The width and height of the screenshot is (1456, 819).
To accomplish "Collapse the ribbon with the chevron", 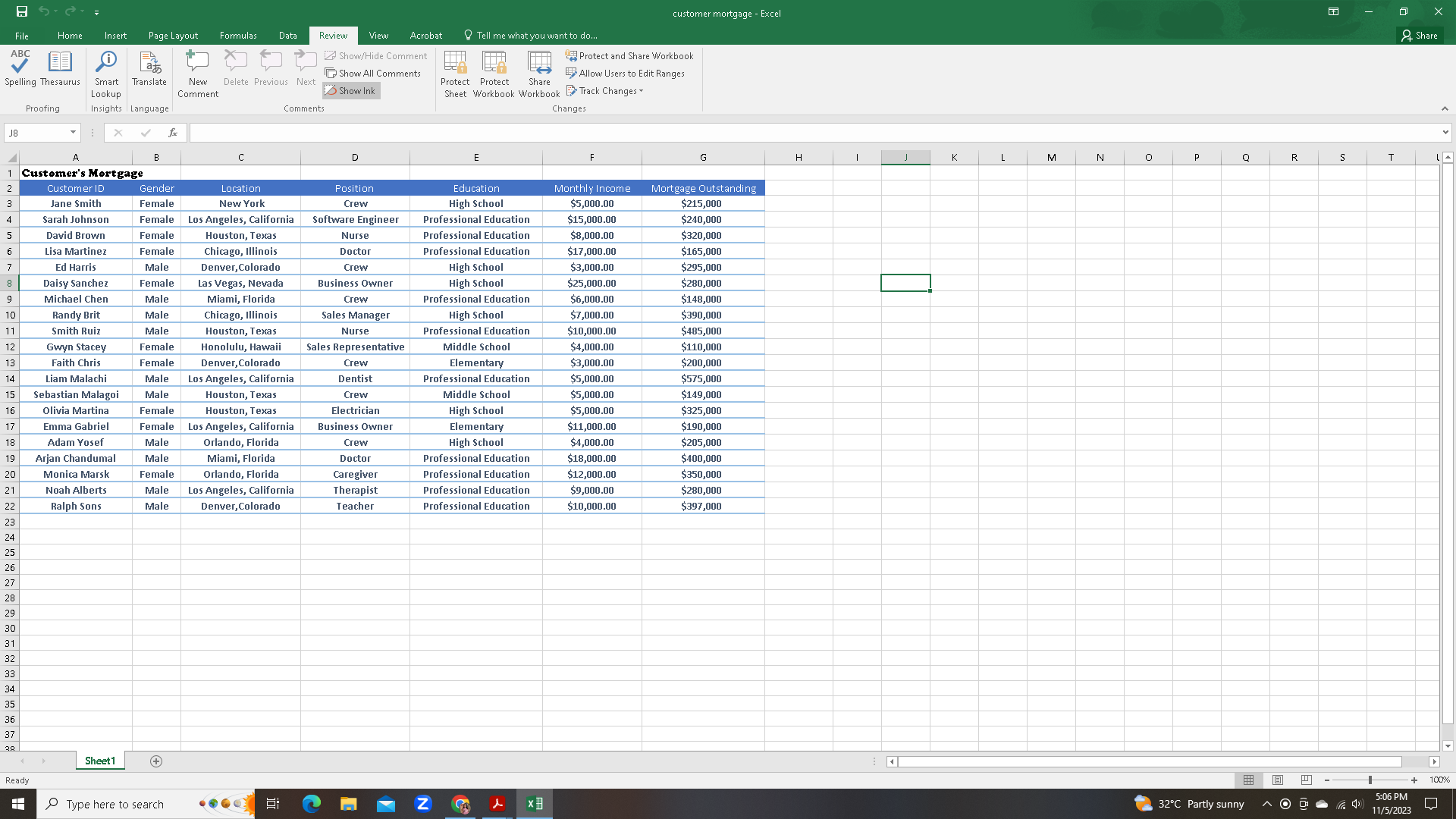I will click(x=1445, y=108).
